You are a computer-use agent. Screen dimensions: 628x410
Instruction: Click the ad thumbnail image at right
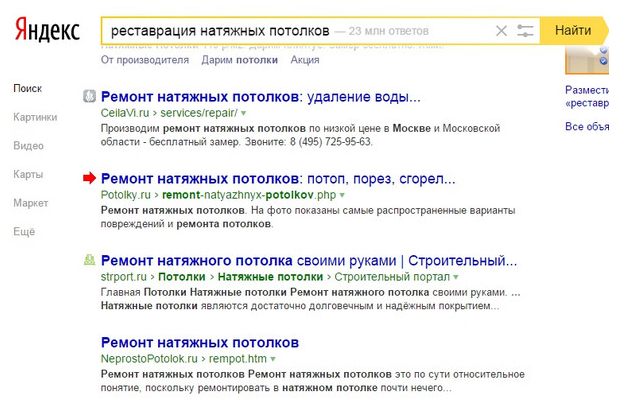(x=587, y=60)
